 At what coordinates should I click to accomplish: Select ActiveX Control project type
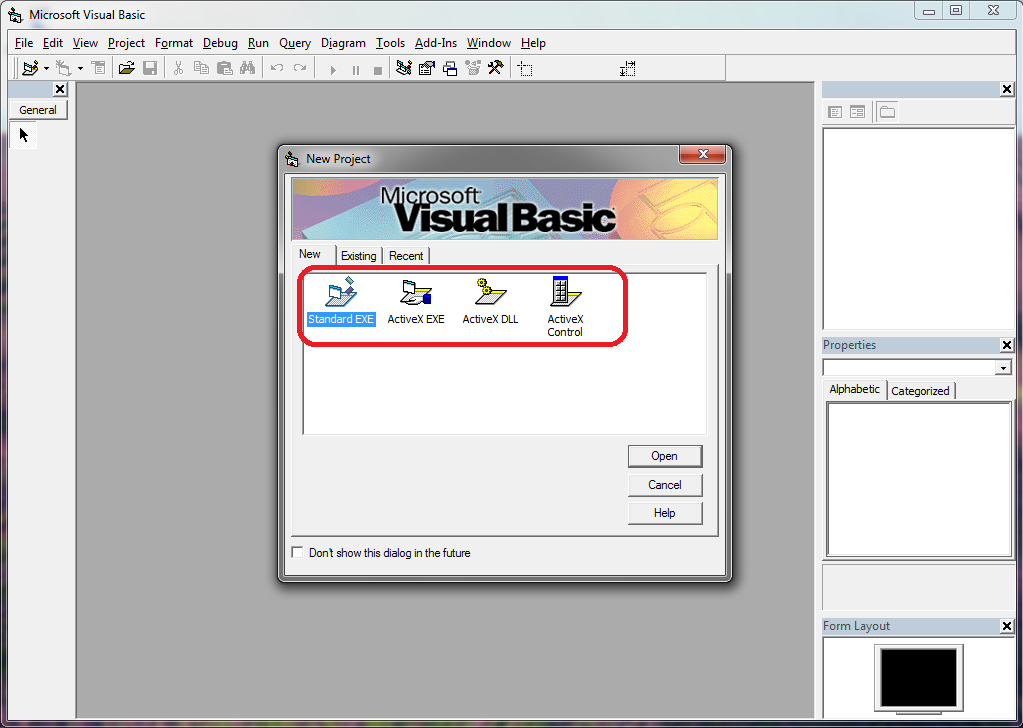pos(565,307)
